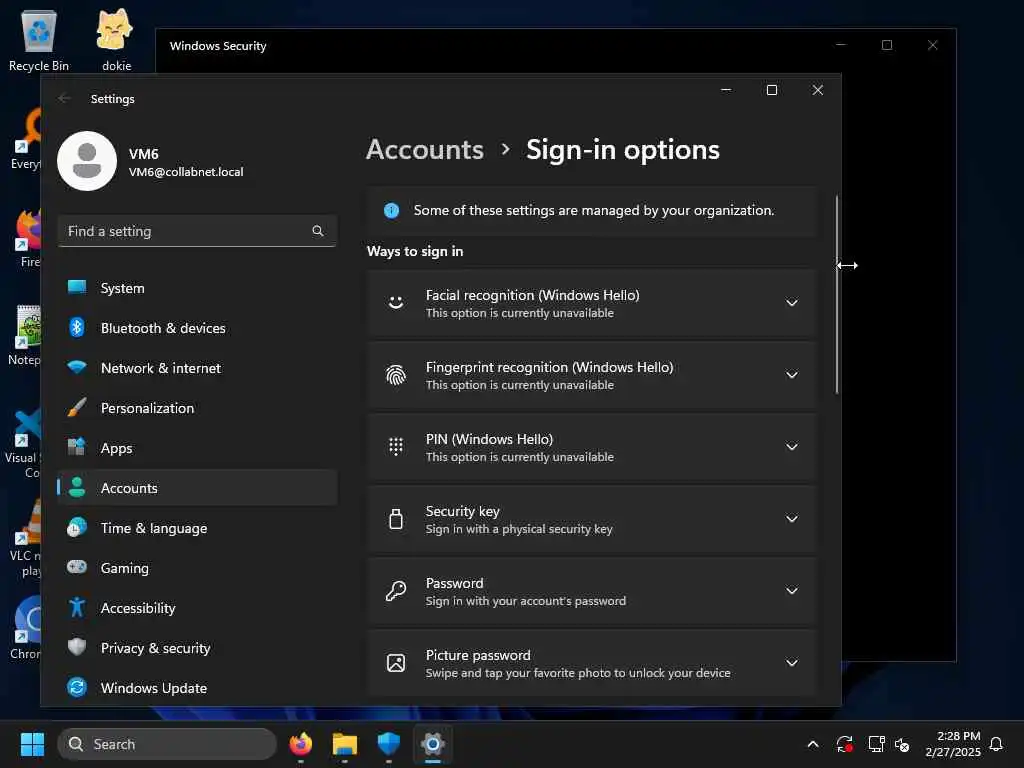The image size is (1024, 768).
Task: Click "Sign in with a physical security key" text
Action: (519, 529)
